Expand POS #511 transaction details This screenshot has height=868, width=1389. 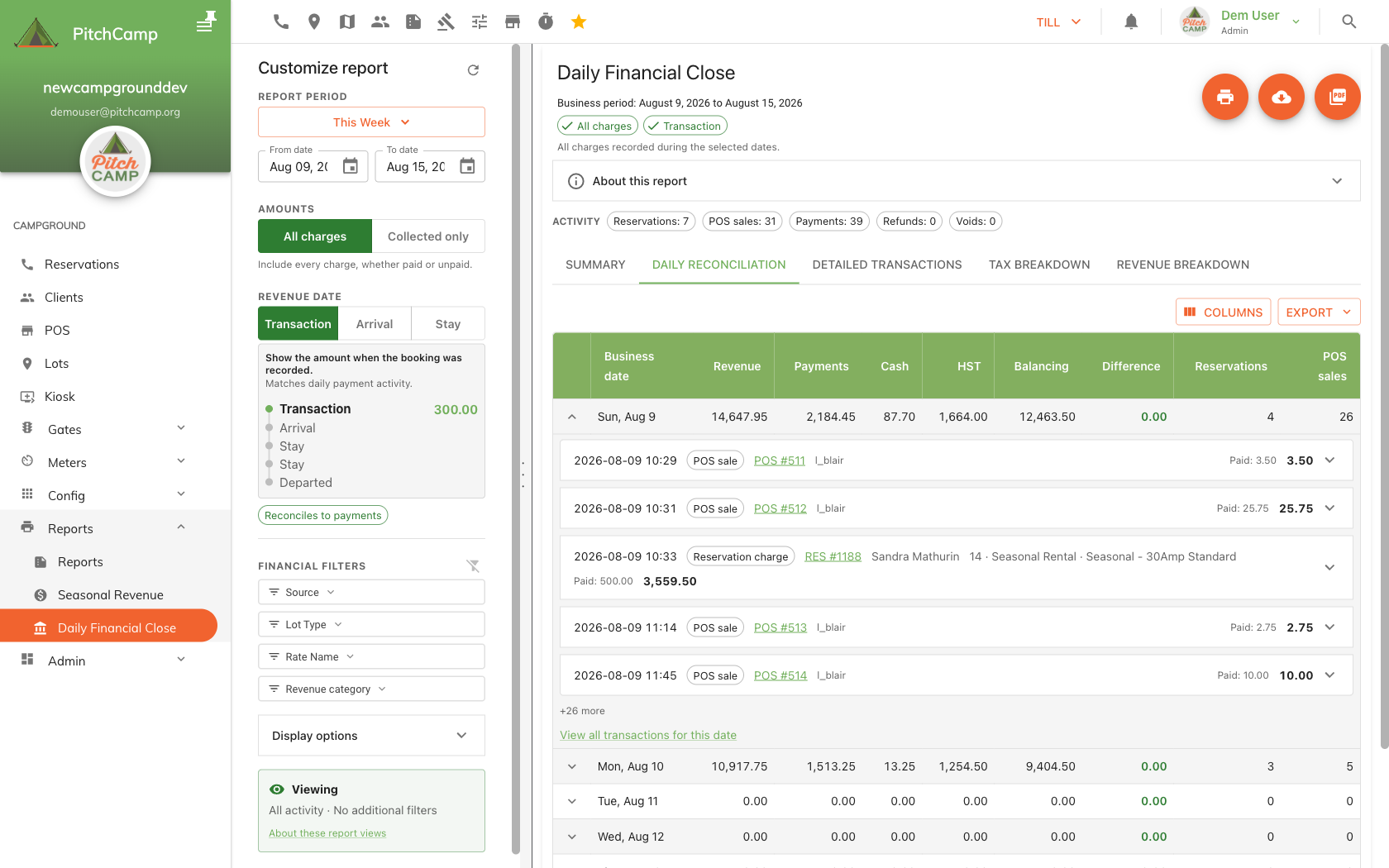1330,460
